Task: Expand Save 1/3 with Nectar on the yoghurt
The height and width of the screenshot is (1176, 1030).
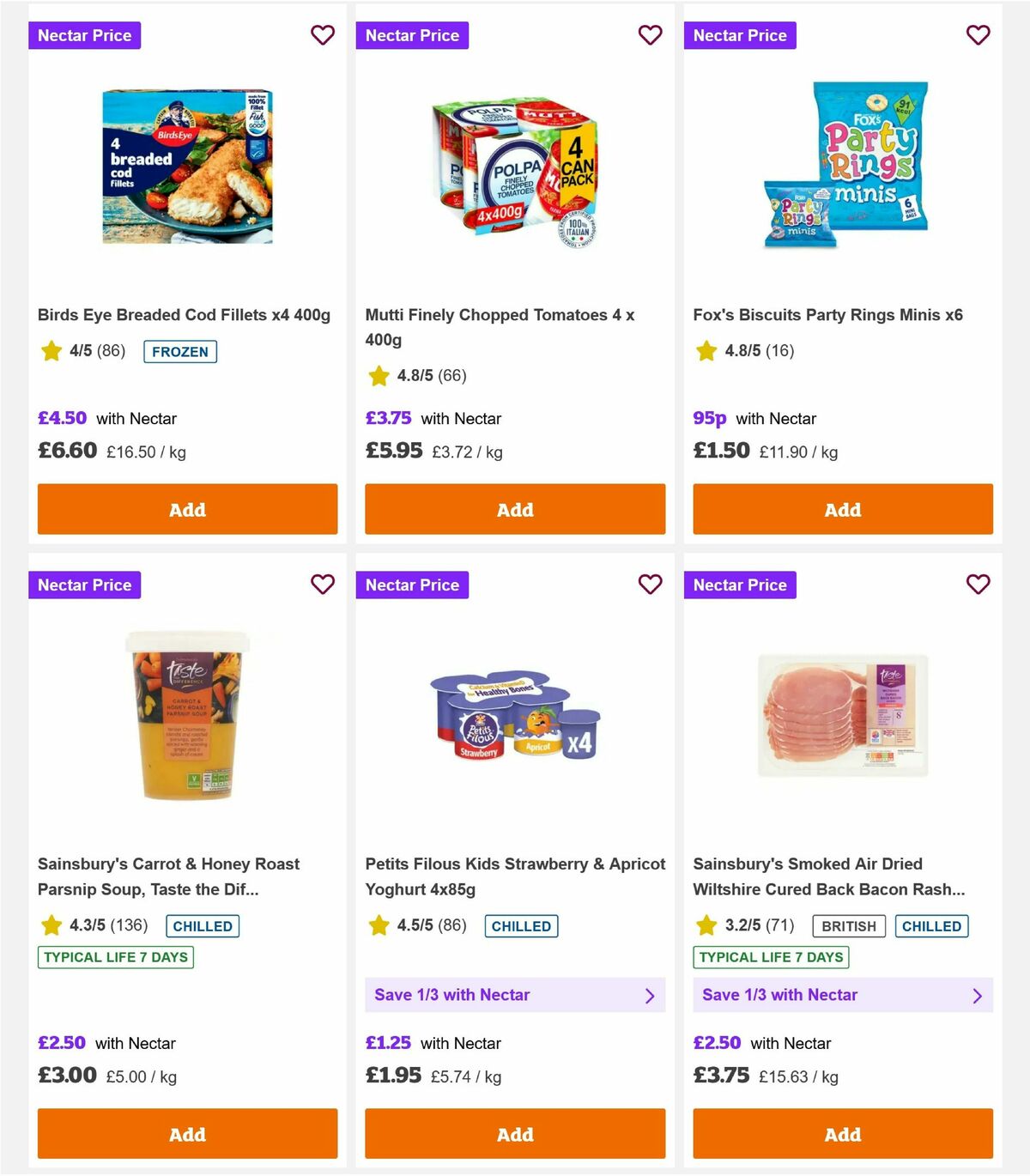Action: [515, 995]
